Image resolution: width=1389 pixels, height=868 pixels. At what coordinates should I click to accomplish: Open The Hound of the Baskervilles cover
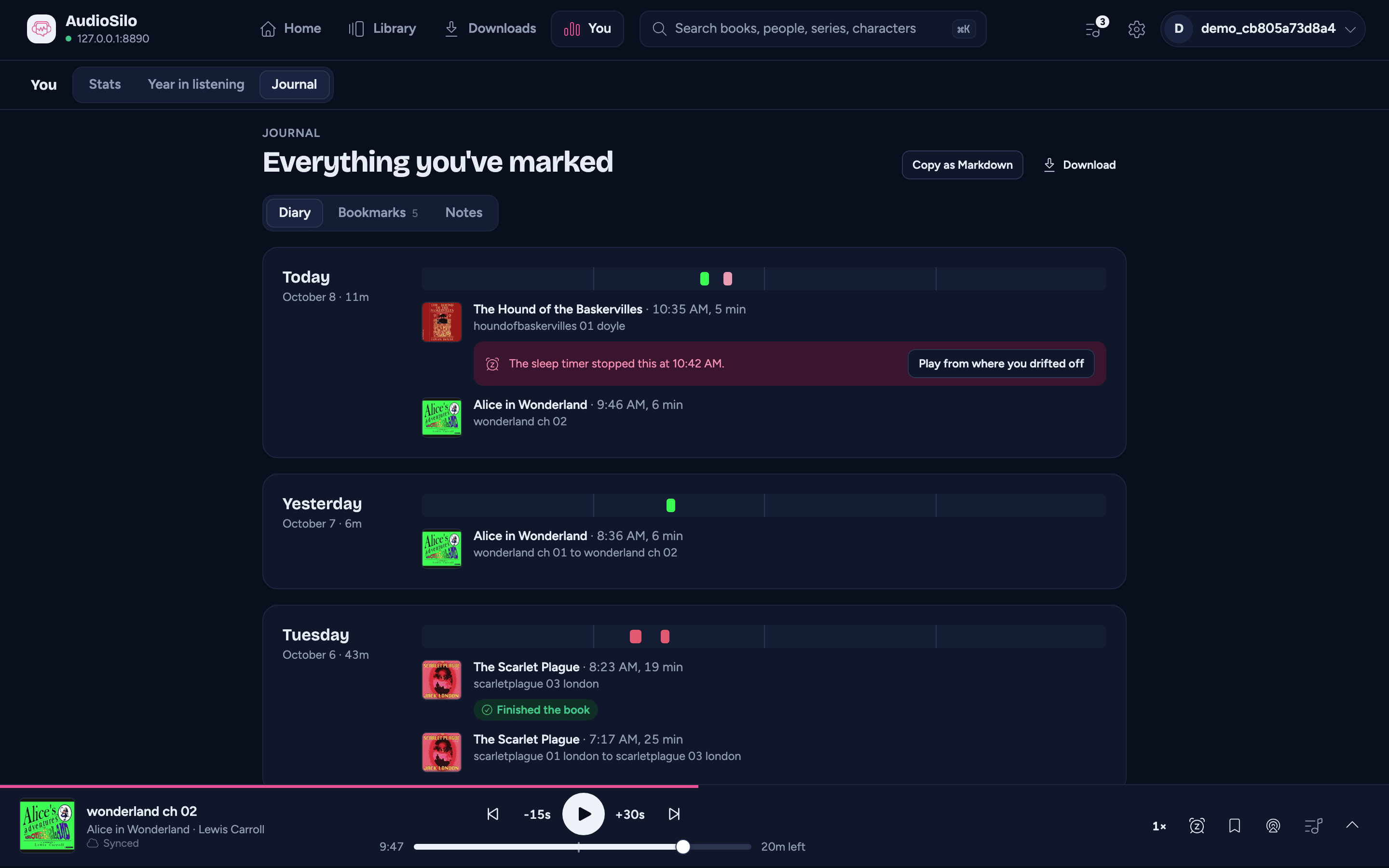441,322
